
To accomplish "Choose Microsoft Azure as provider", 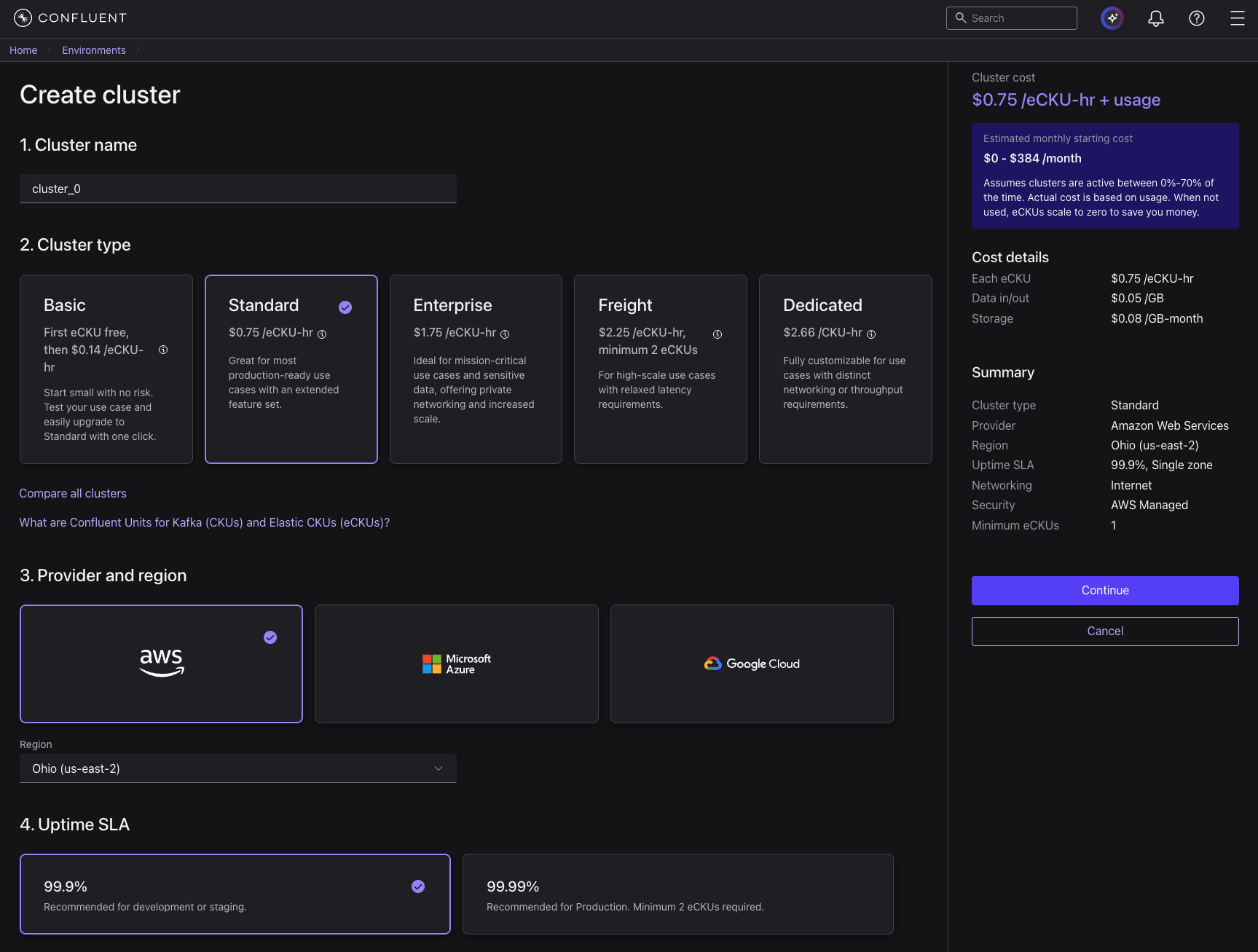I will coord(457,664).
